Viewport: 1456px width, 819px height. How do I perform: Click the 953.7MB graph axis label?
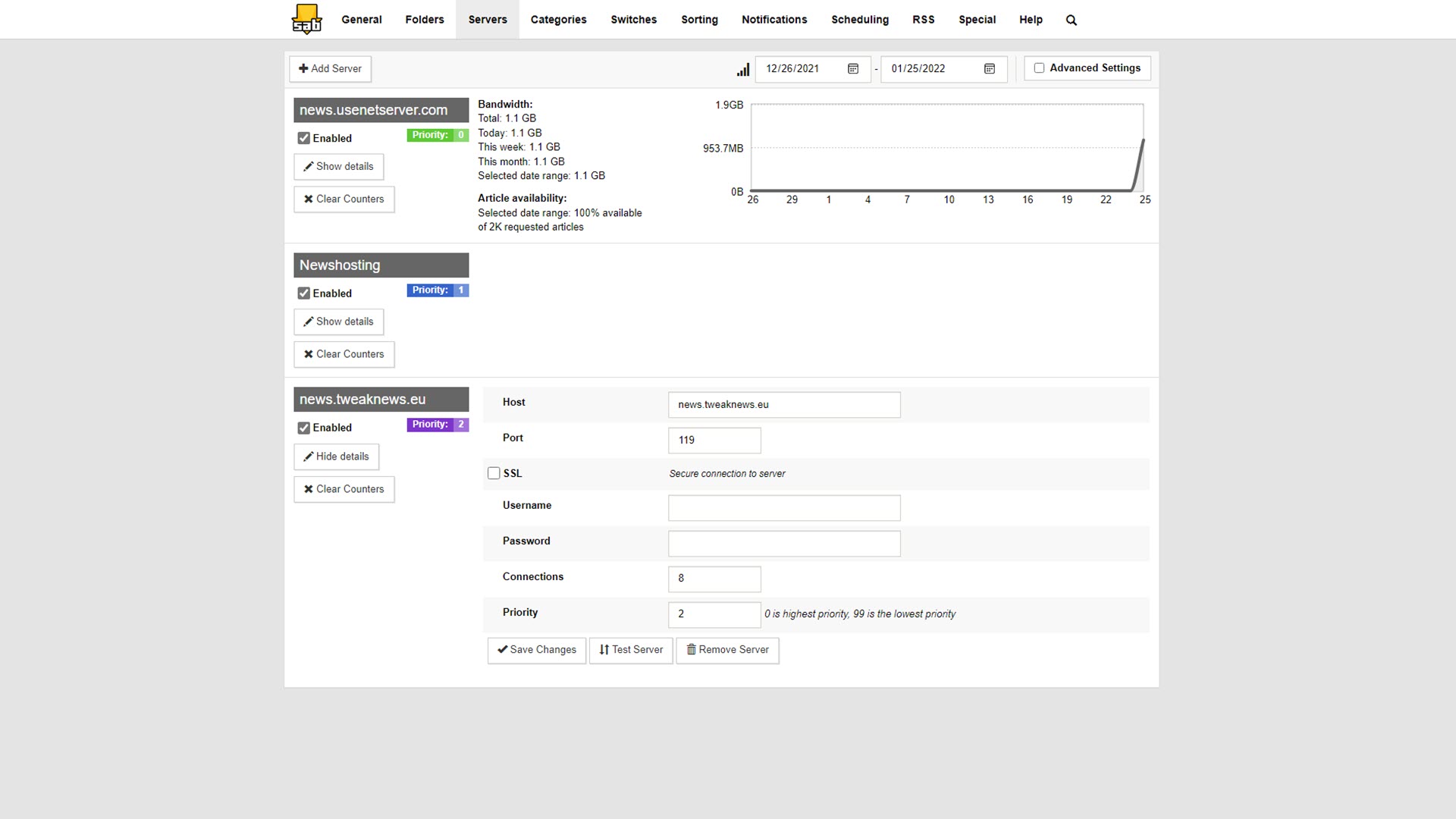[723, 149]
